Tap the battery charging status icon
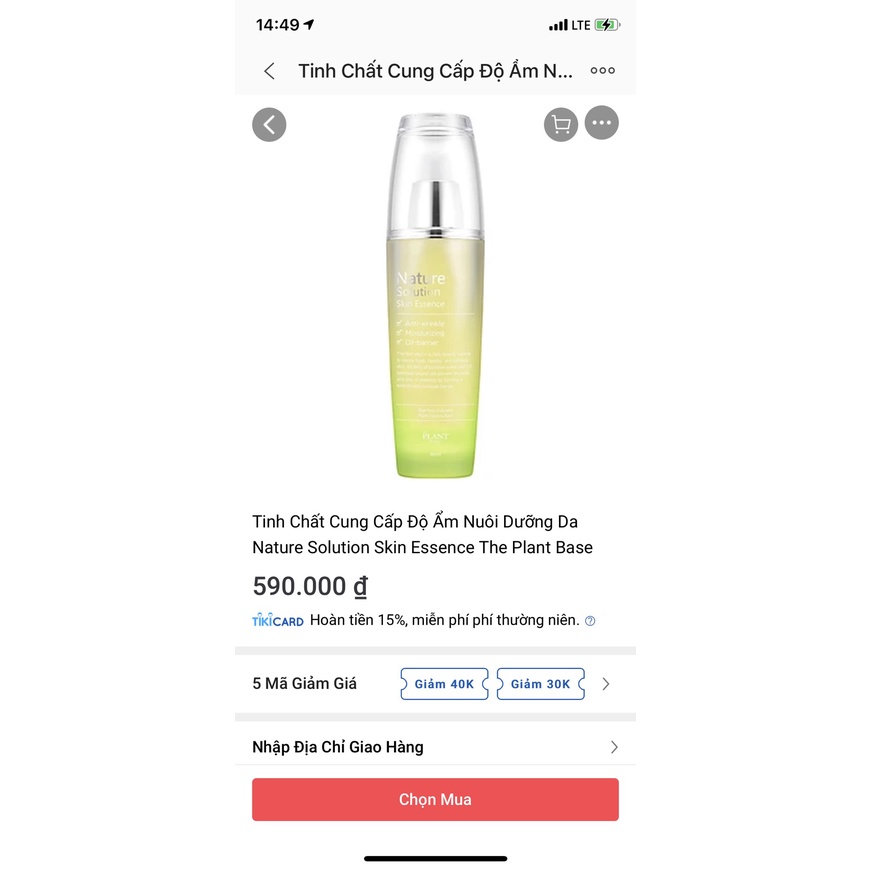This screenshot has height=870, width=870. click(x=607, y=25)
